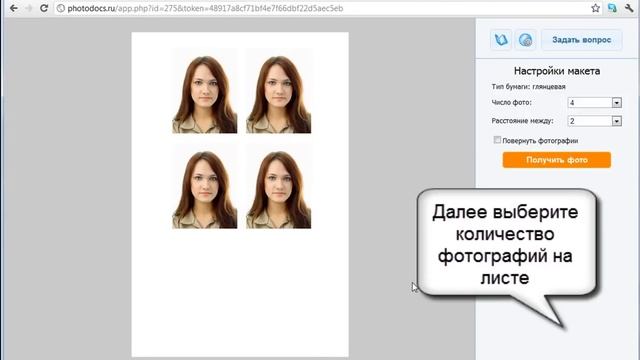640x360 pixels.
Task: Select the top-right portrait photo on the sheet
Action: point(278,91)
